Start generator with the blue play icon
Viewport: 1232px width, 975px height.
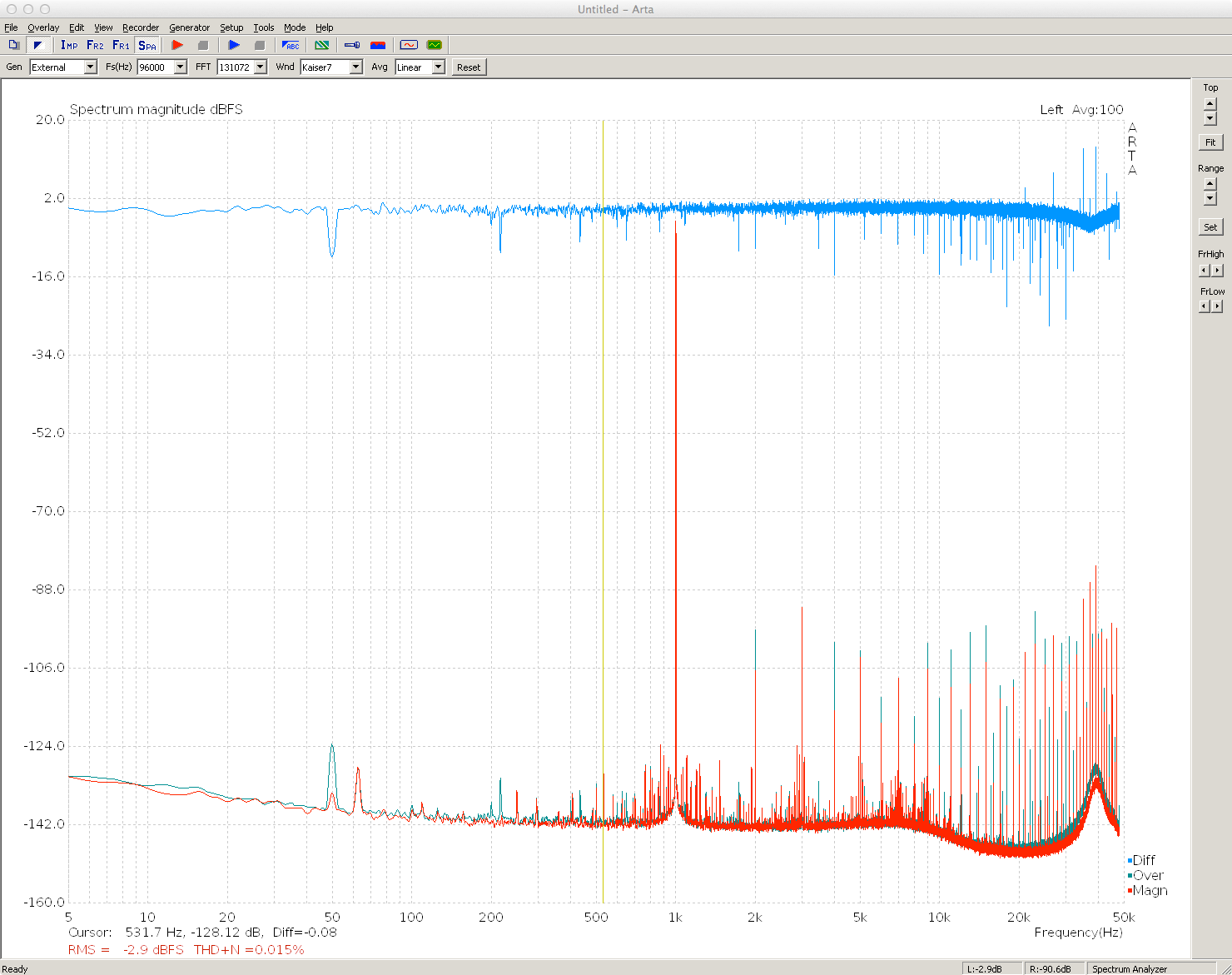pos(234,45)
